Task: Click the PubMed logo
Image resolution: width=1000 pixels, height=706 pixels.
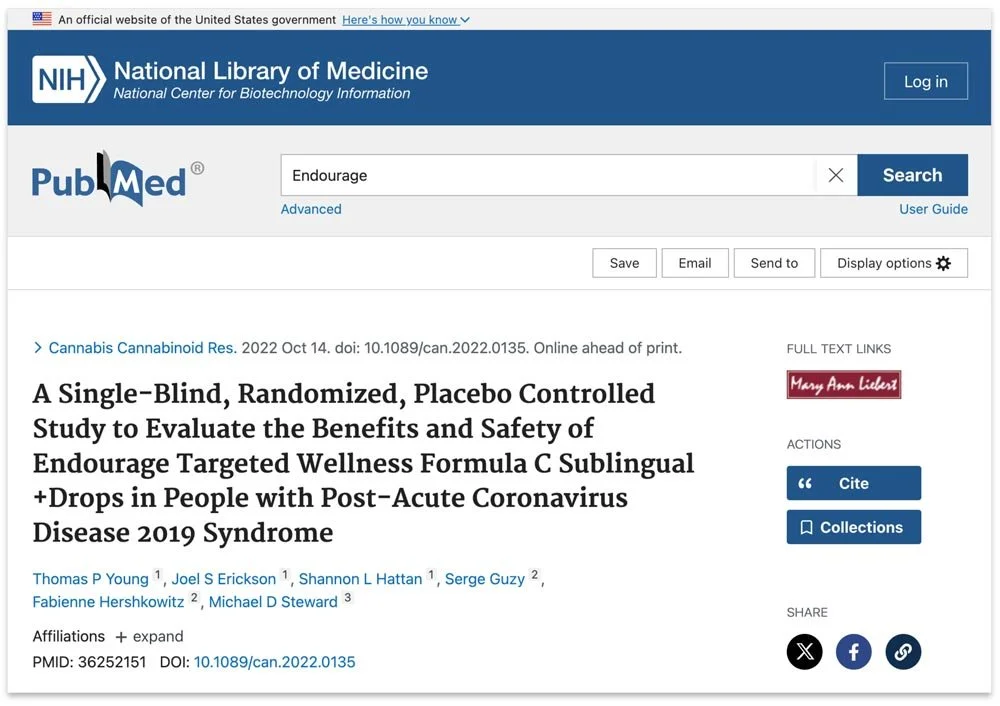Action: (118, 179)
